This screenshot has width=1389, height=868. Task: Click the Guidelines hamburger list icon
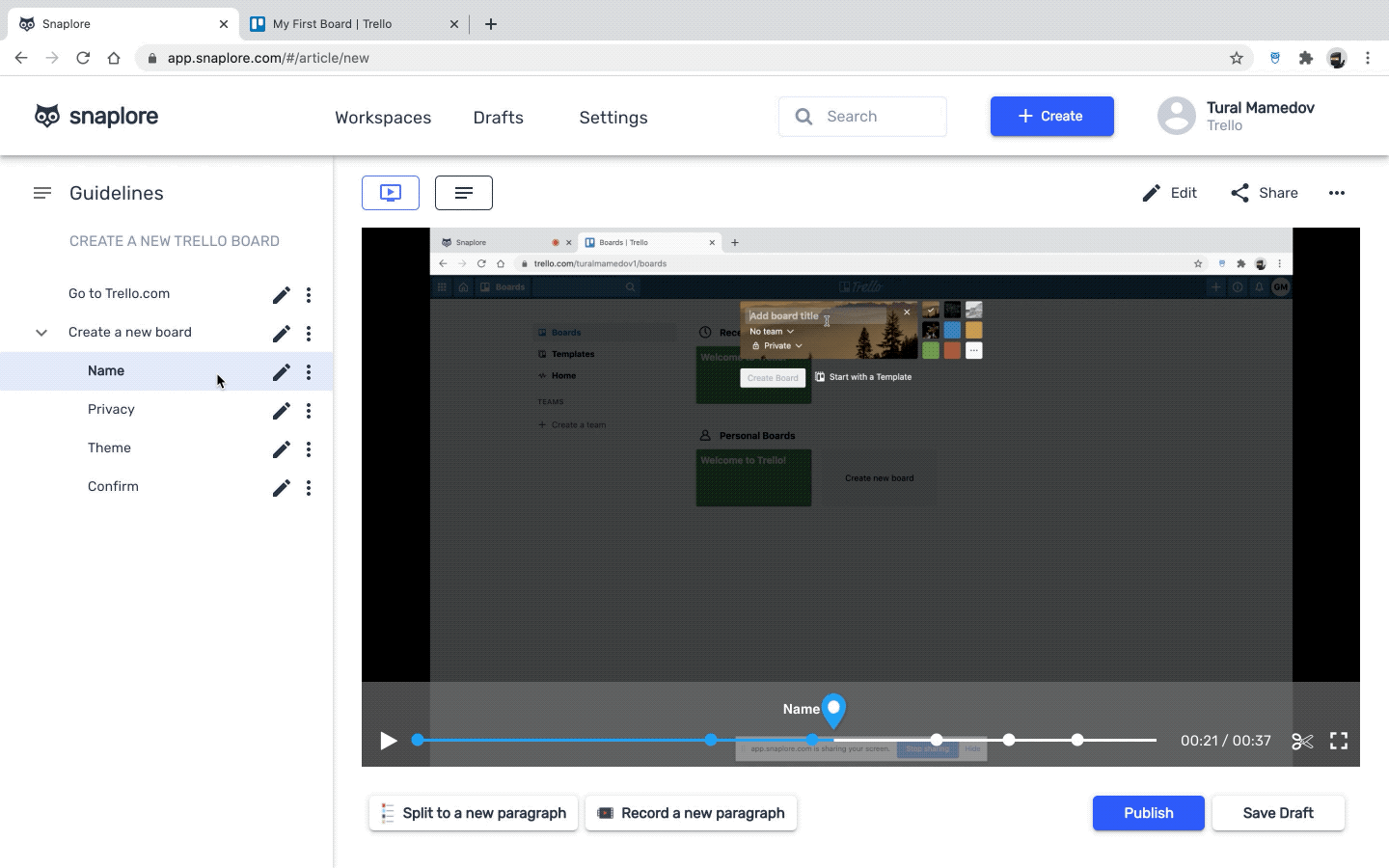tap(42, 193)
